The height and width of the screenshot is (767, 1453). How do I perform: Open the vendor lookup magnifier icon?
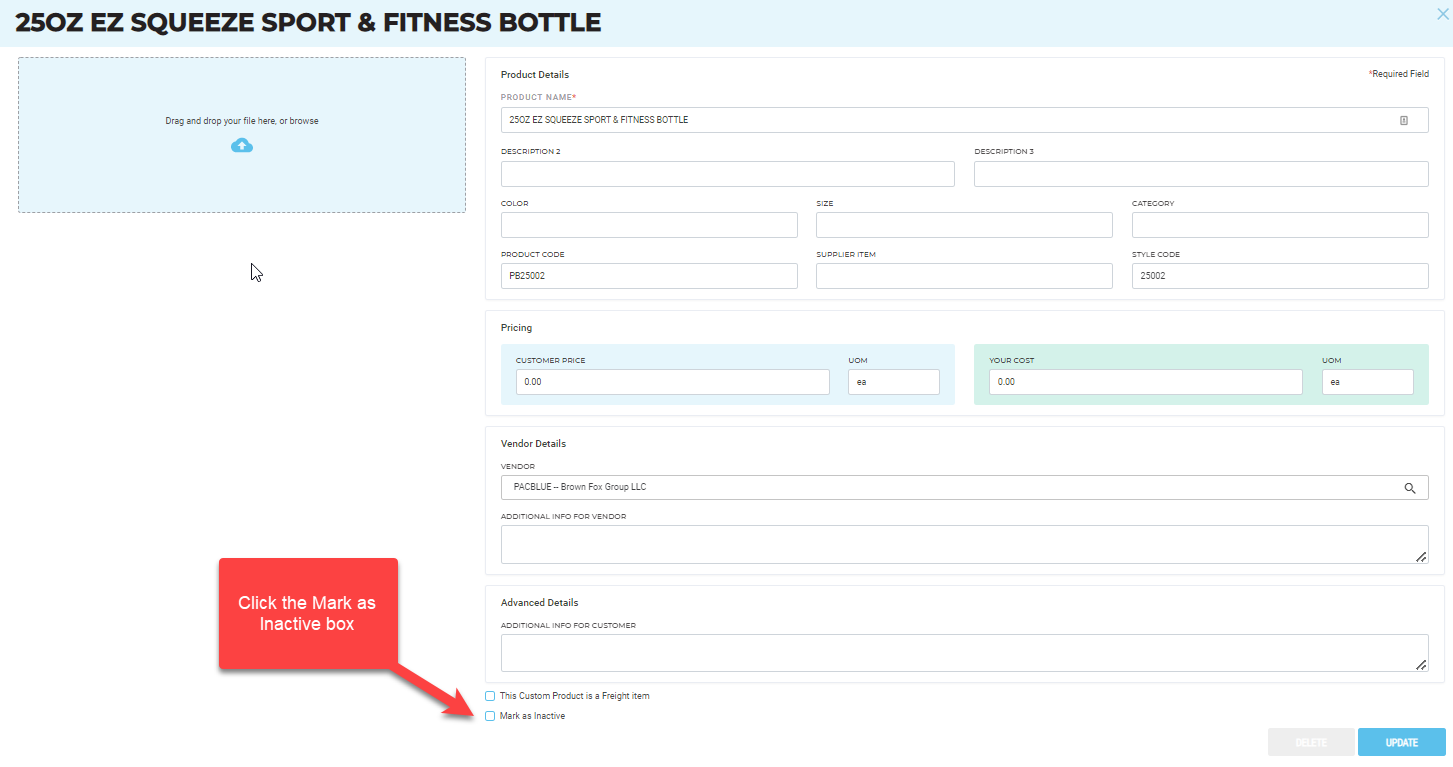pos(1410,487)
